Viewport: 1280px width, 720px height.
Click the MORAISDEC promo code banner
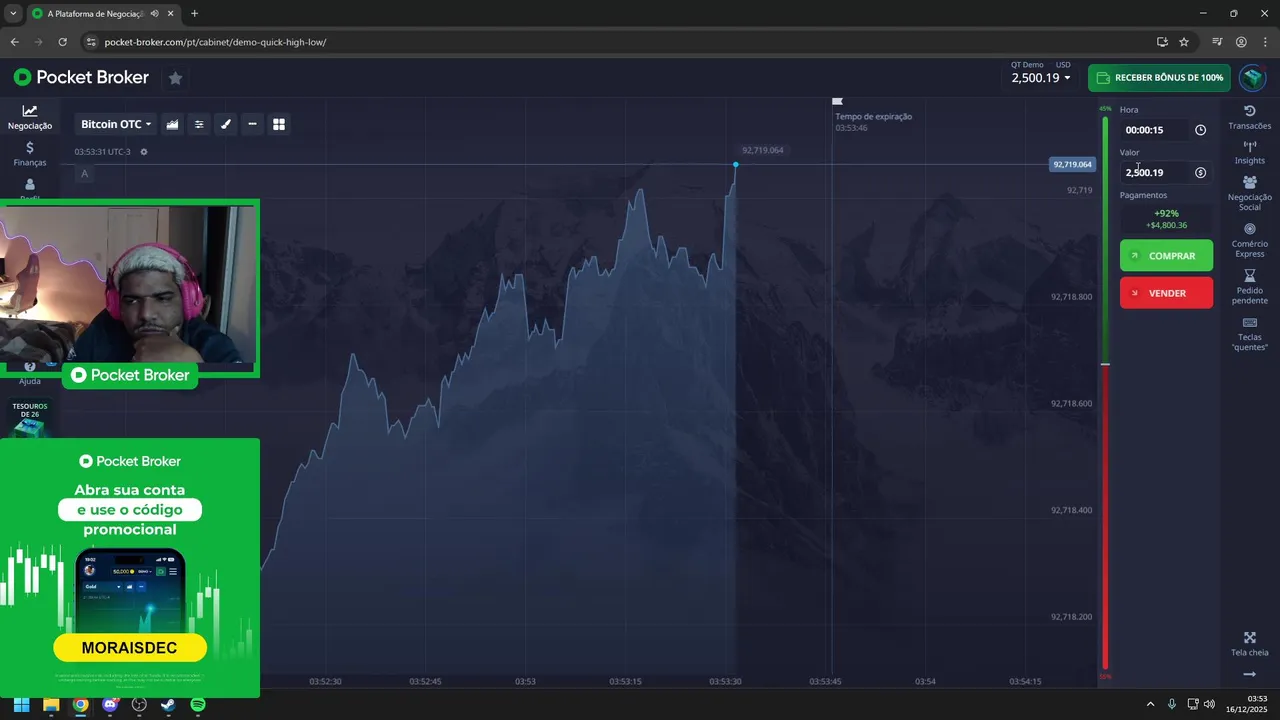click(130, 648)
